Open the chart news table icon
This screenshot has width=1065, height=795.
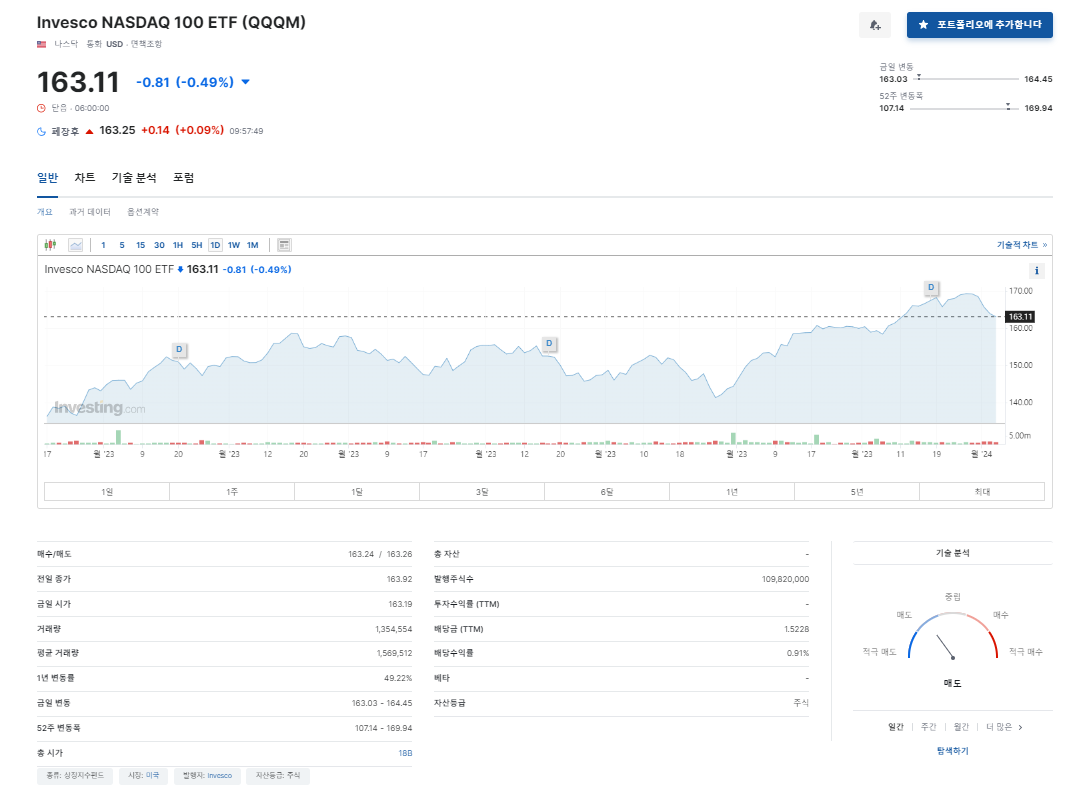[x=284, y=245]
